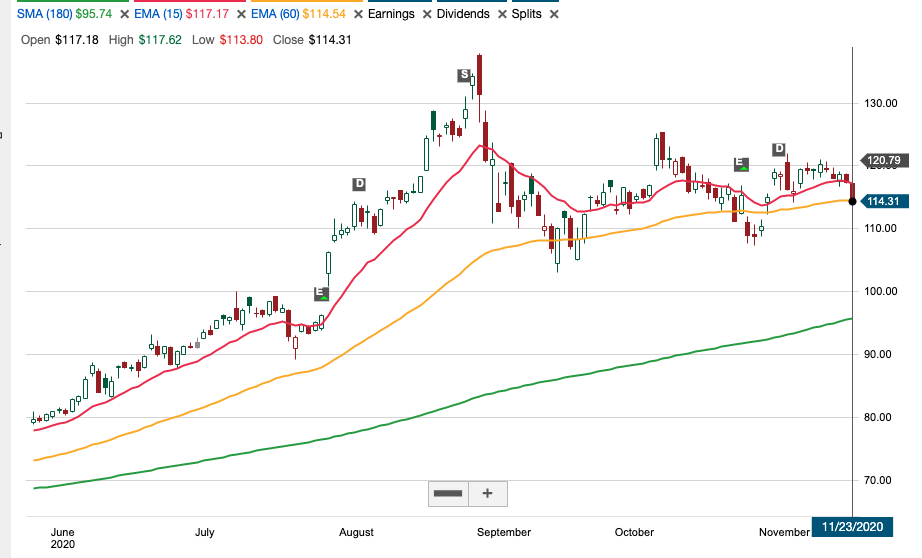
Task: Zoom in the chart with plus button
Action: pos(487,493)
